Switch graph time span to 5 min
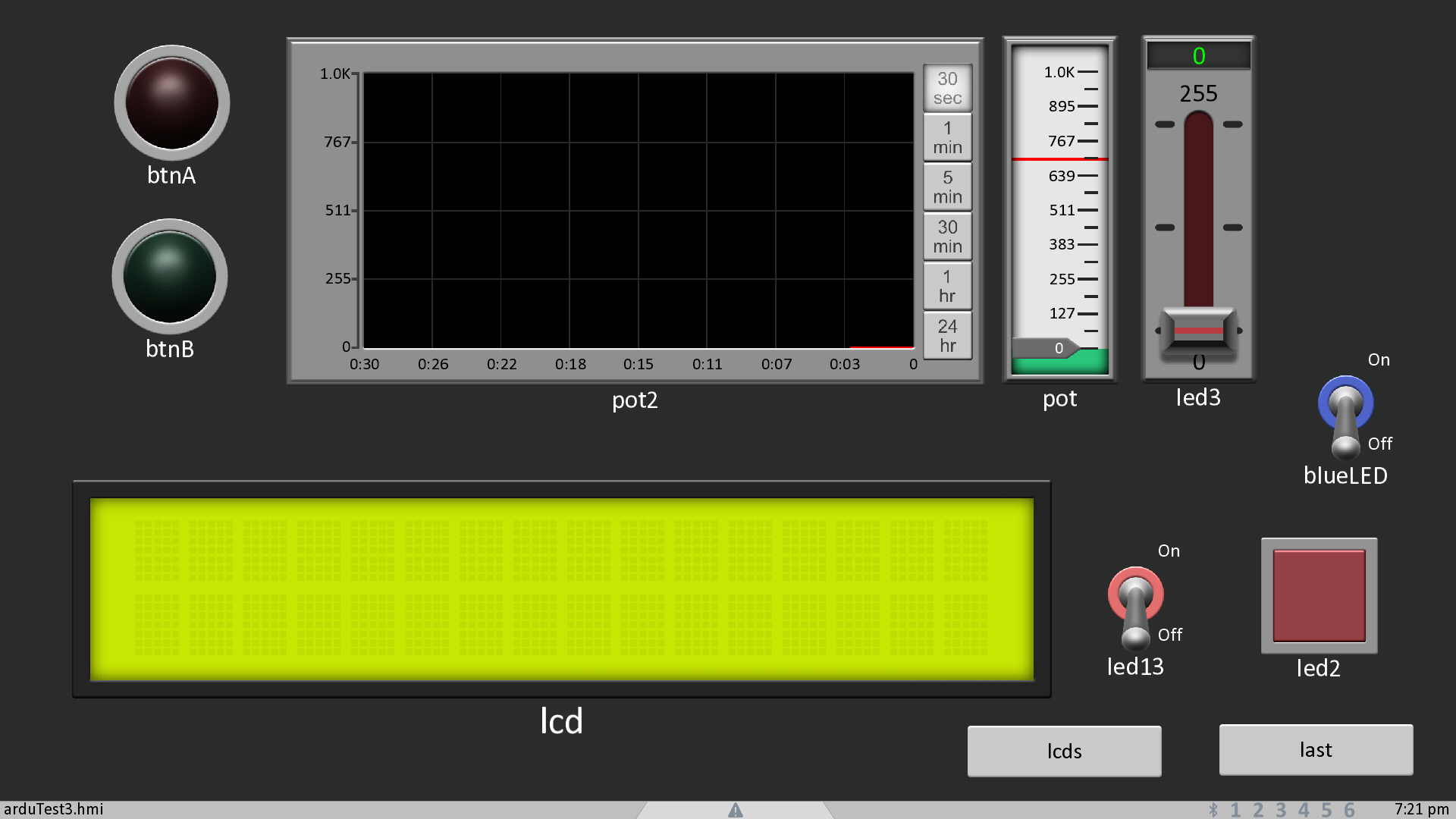 pyautogui.click(x=947, y=187)
